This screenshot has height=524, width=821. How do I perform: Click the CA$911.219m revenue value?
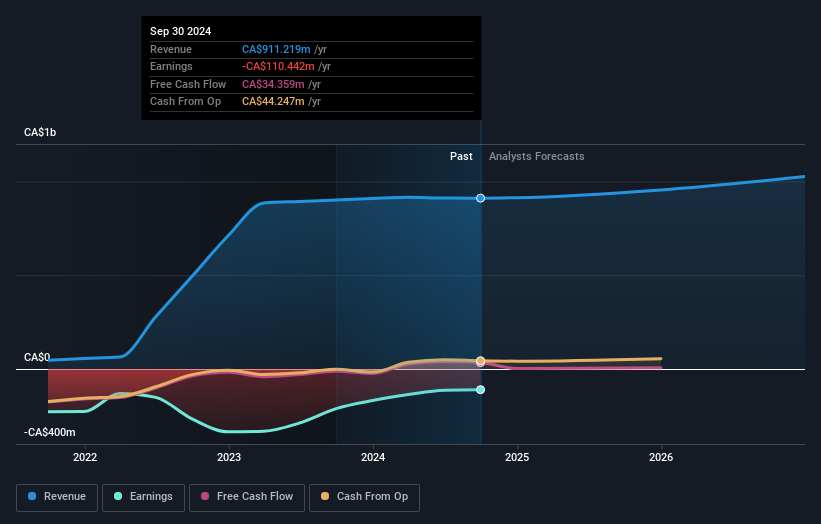[276, 49]
